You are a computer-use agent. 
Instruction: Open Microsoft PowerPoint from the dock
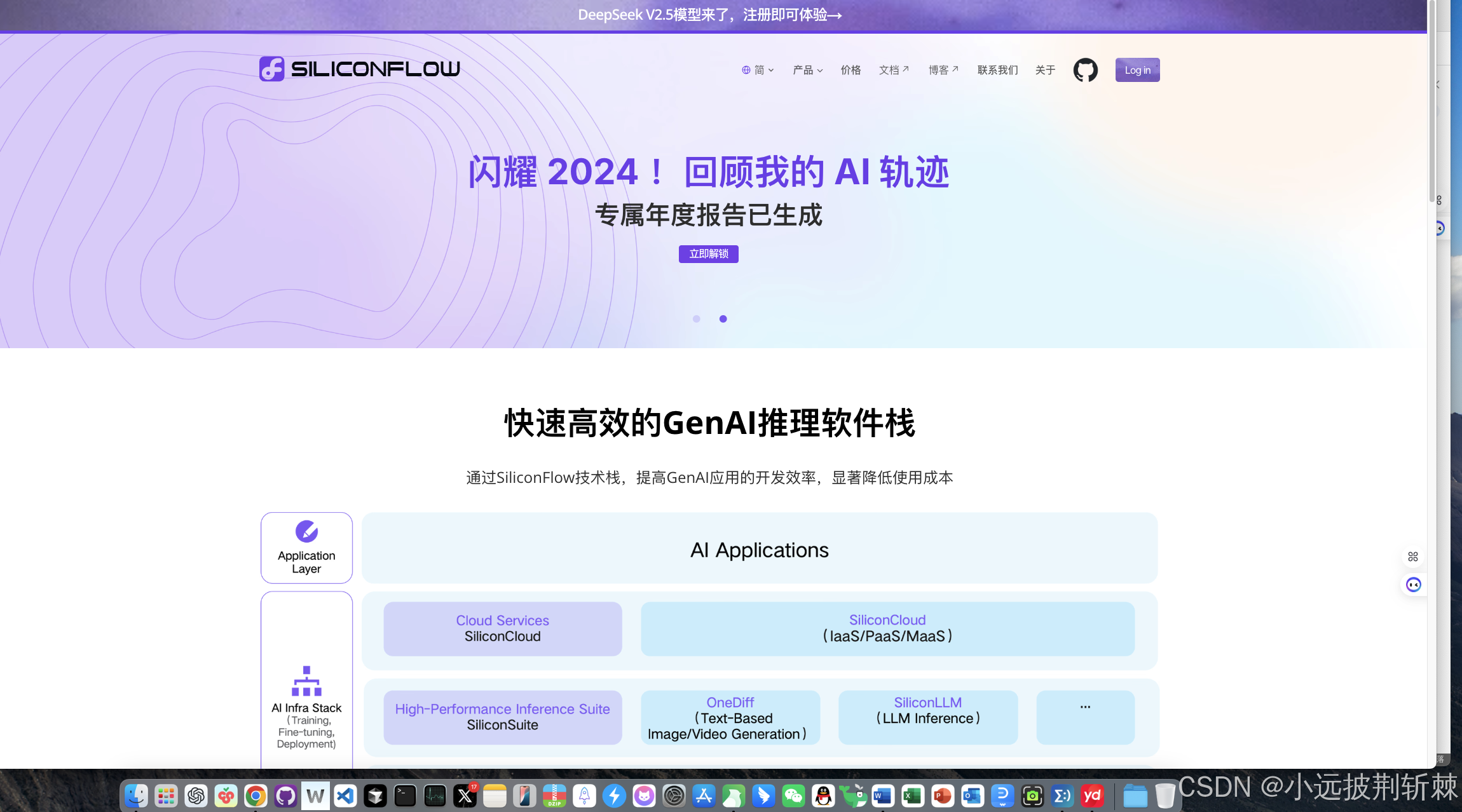(x=943, y=795)
